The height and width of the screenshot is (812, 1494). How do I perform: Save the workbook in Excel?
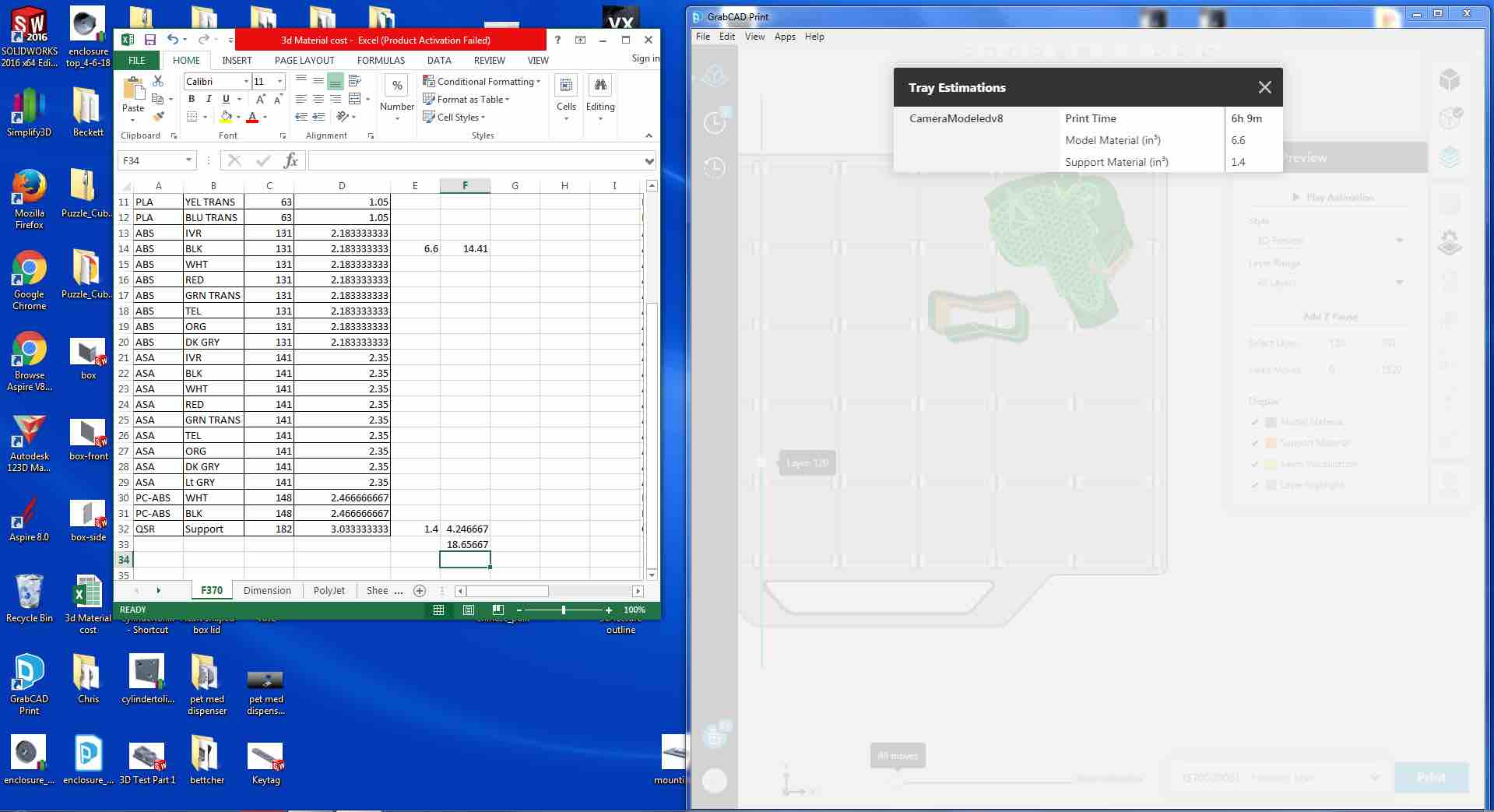click(150, 40)
